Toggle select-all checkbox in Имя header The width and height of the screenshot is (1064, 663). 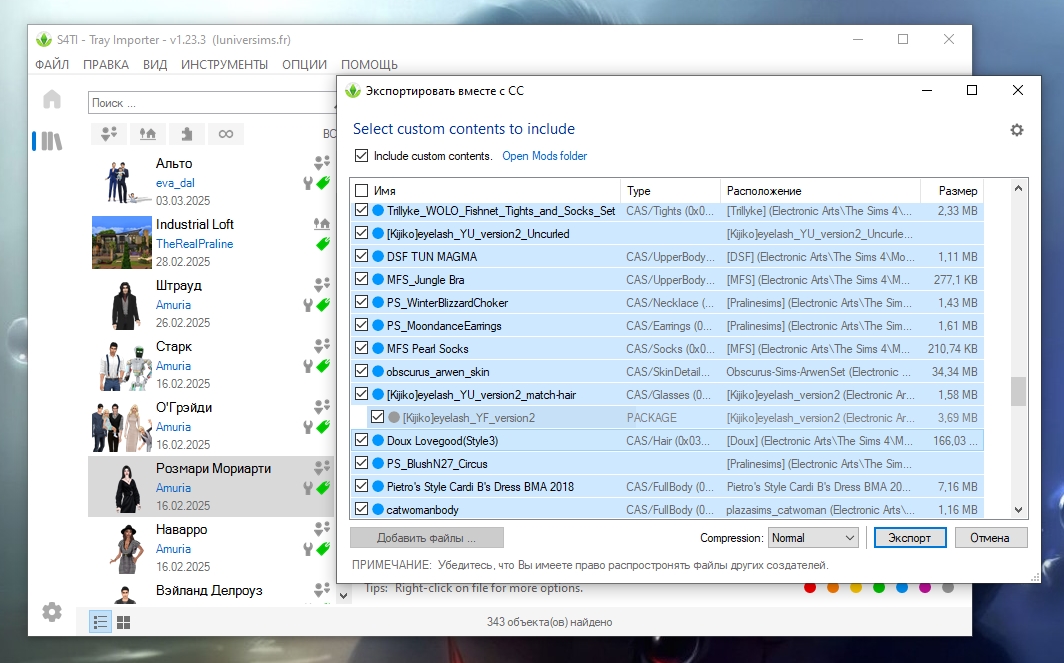(362, 191)
